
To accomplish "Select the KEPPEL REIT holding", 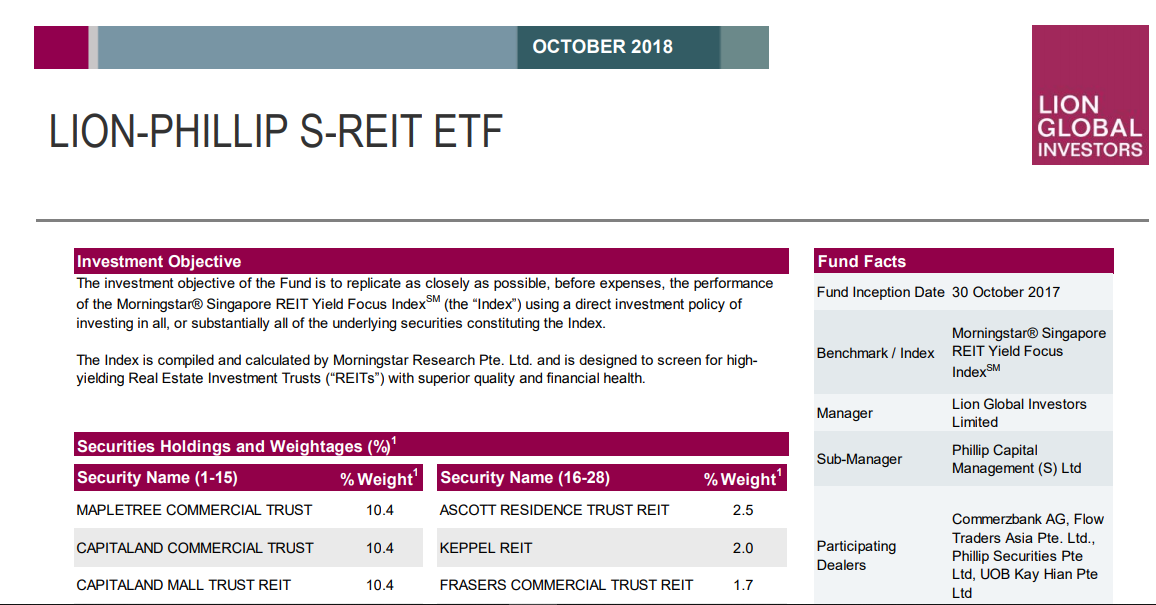I will (x=486, y=548).
